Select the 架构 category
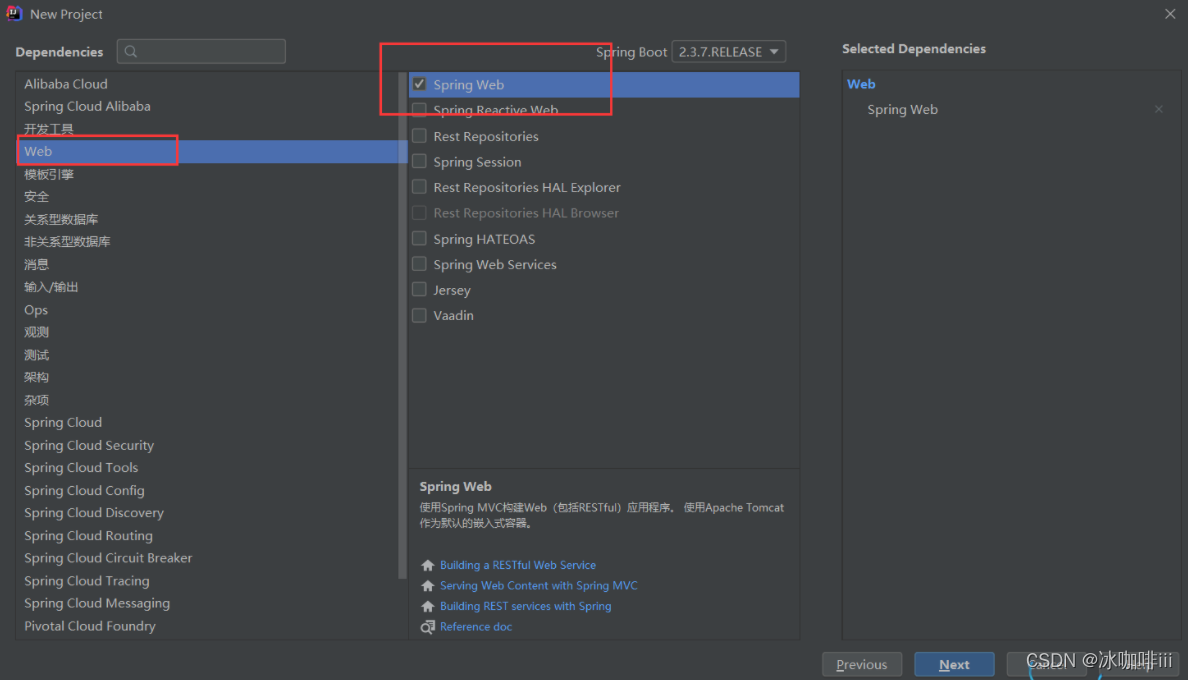 point(207,377)
